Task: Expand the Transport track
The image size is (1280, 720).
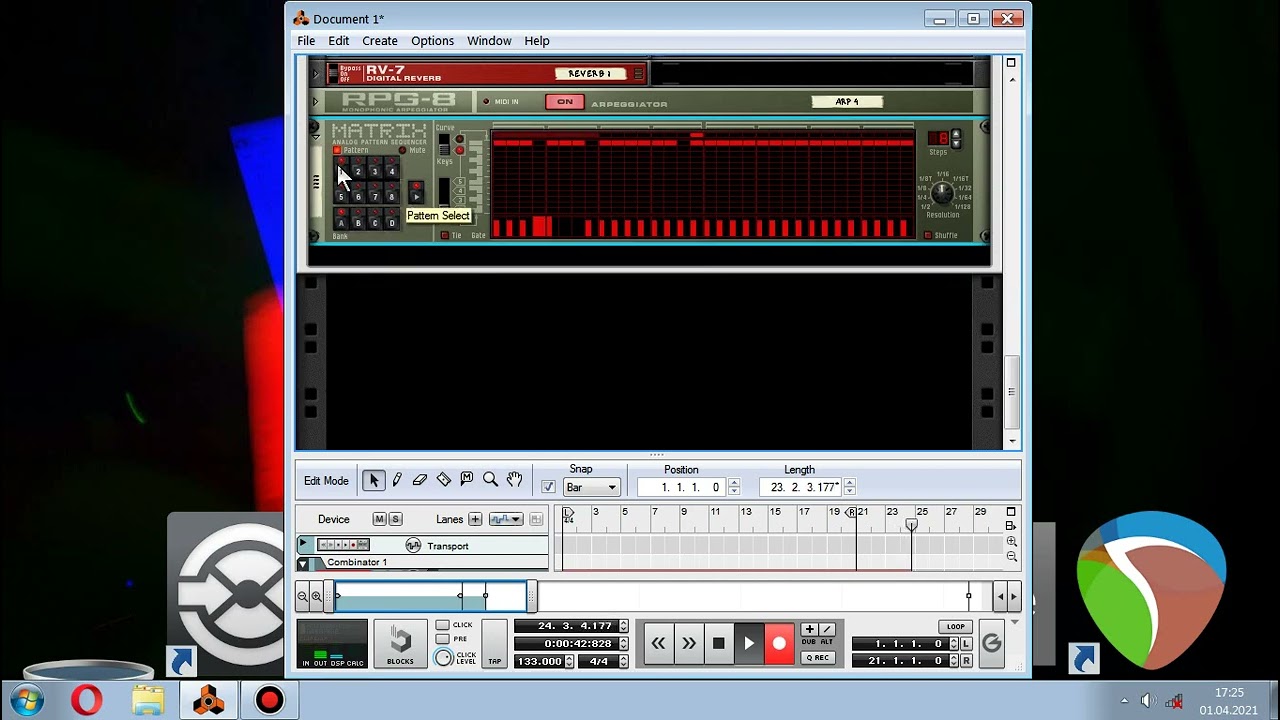Action: point(303,545)
